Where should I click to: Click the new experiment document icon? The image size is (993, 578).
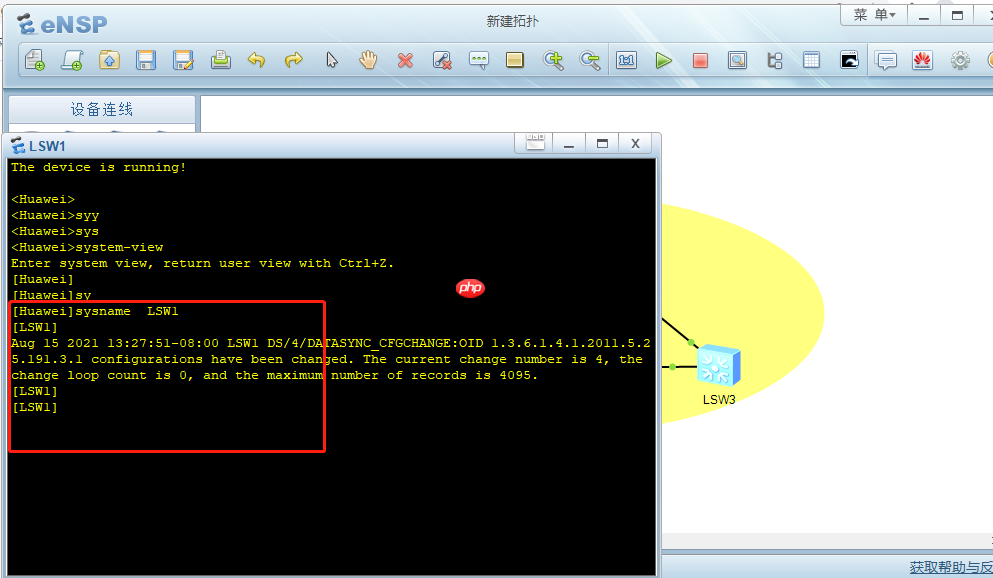point(72,60)
